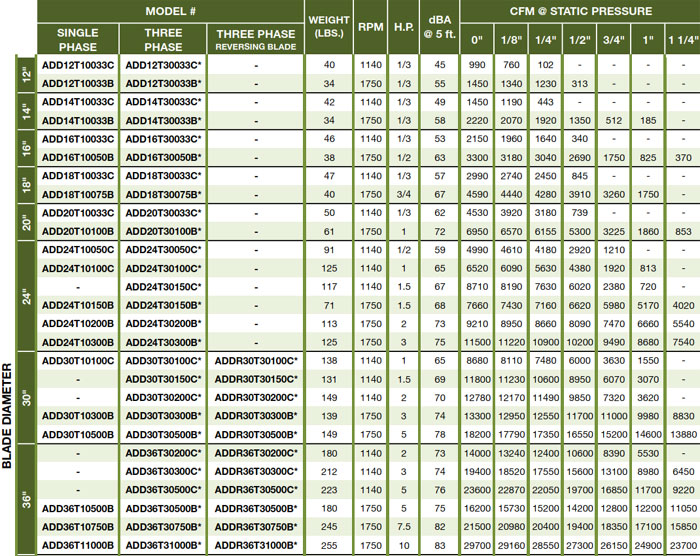Select model ADD24T10200B
700x556 pixels.
point(78,323)
